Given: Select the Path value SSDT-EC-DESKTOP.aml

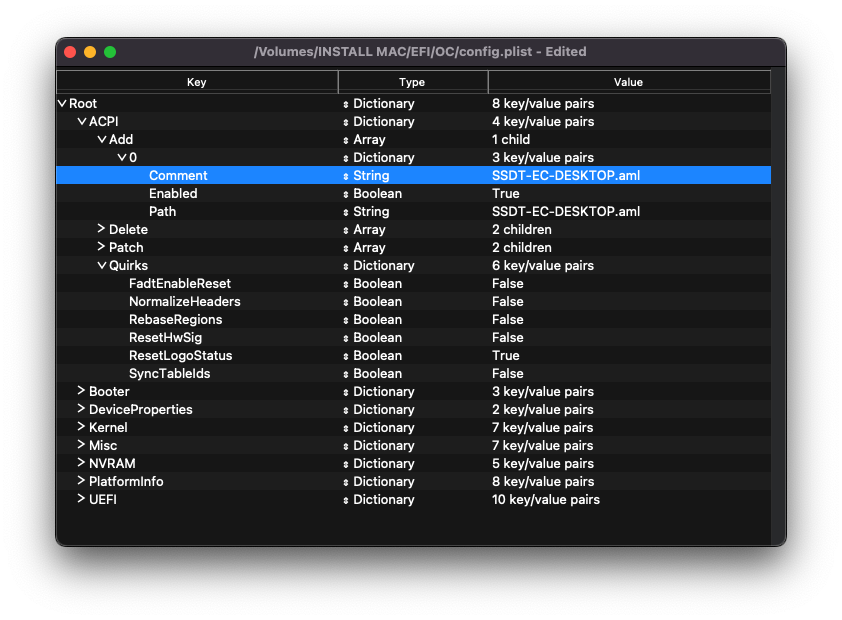Looking at the screenshot, I should click(x=565, y=212).
